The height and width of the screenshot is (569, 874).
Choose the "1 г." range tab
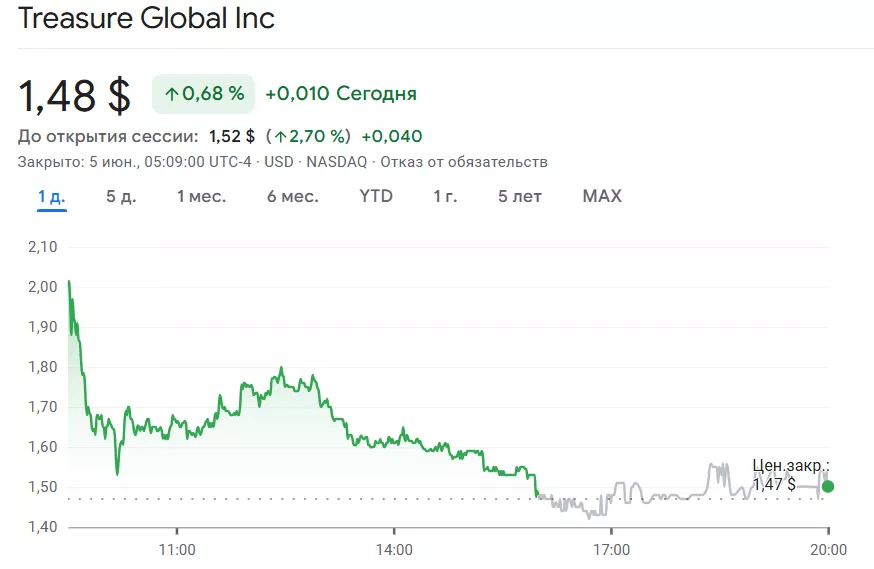pos(445,197)
